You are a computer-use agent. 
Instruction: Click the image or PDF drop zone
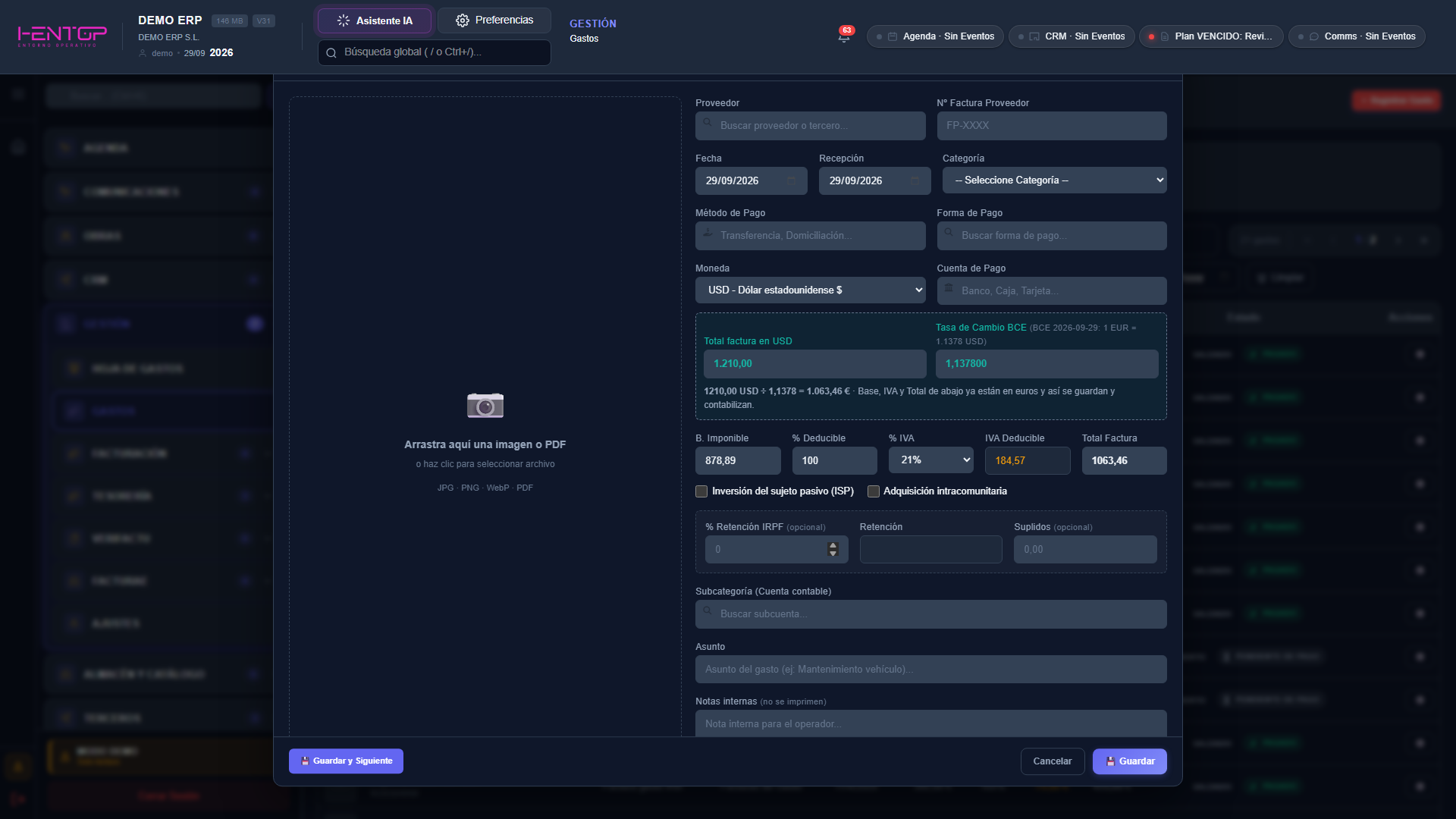485,416
